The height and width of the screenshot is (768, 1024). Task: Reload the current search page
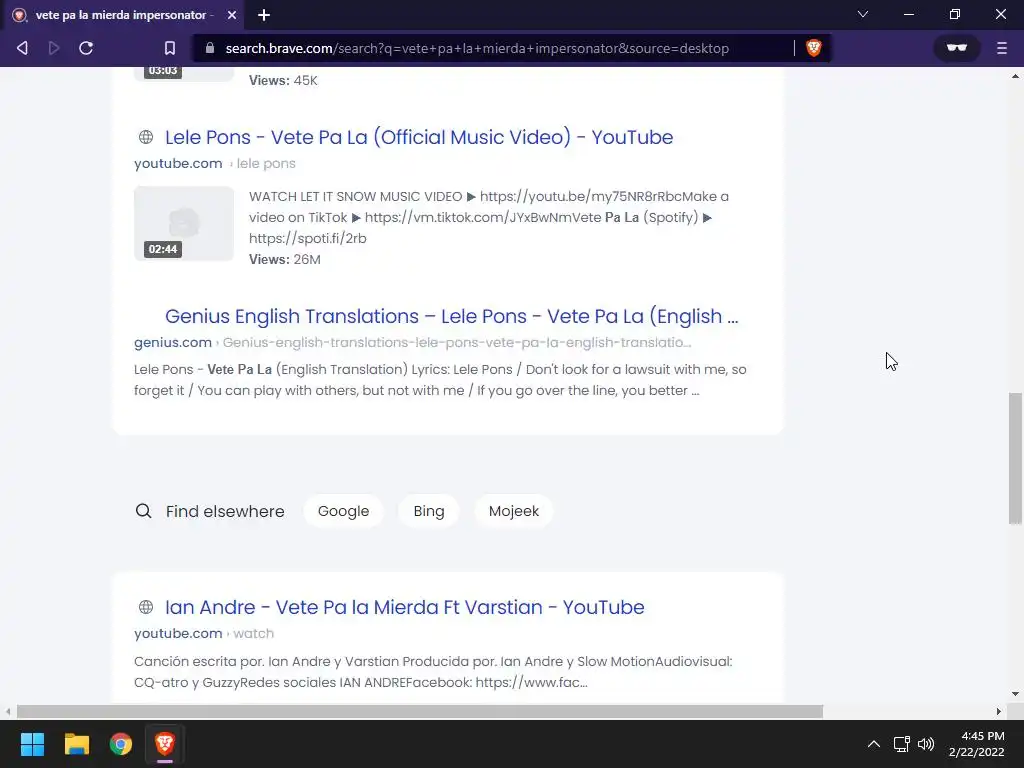pyautogui.click(x=86, y=48)
